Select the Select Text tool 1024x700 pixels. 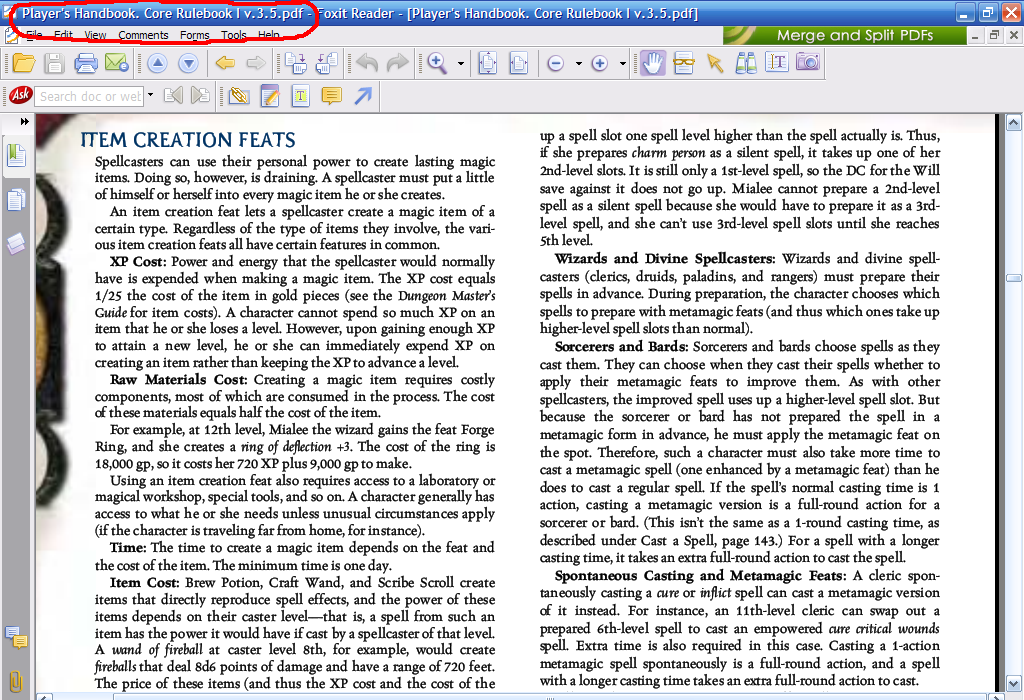click(776, 63)
